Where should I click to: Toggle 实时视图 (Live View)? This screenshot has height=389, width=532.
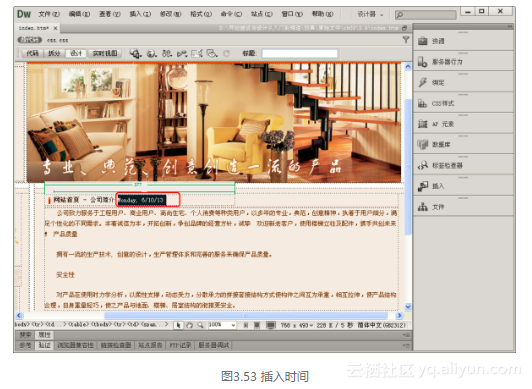click(105, 54)
